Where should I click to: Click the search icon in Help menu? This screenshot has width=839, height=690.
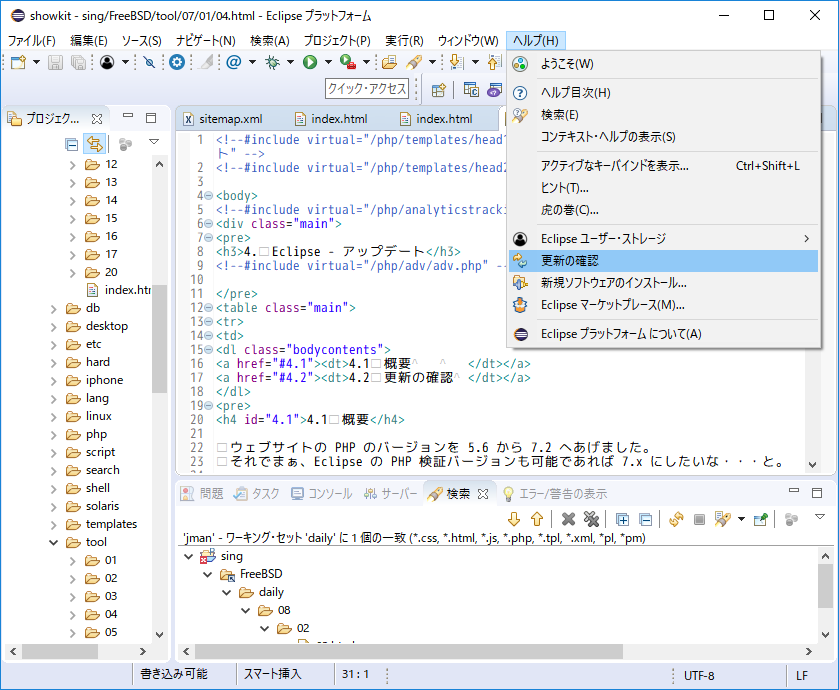(520, 115)
